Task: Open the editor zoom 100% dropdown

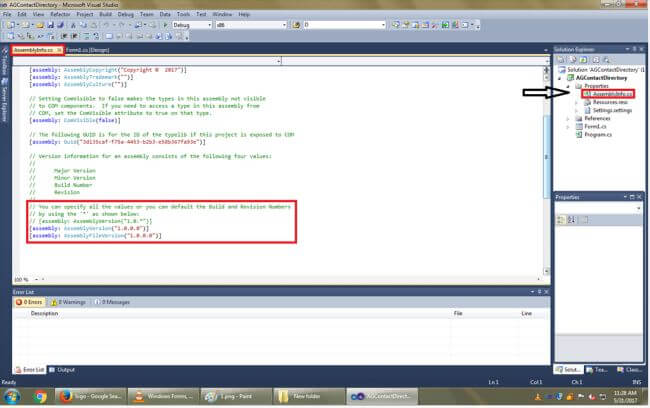Action: coord(36,279)
